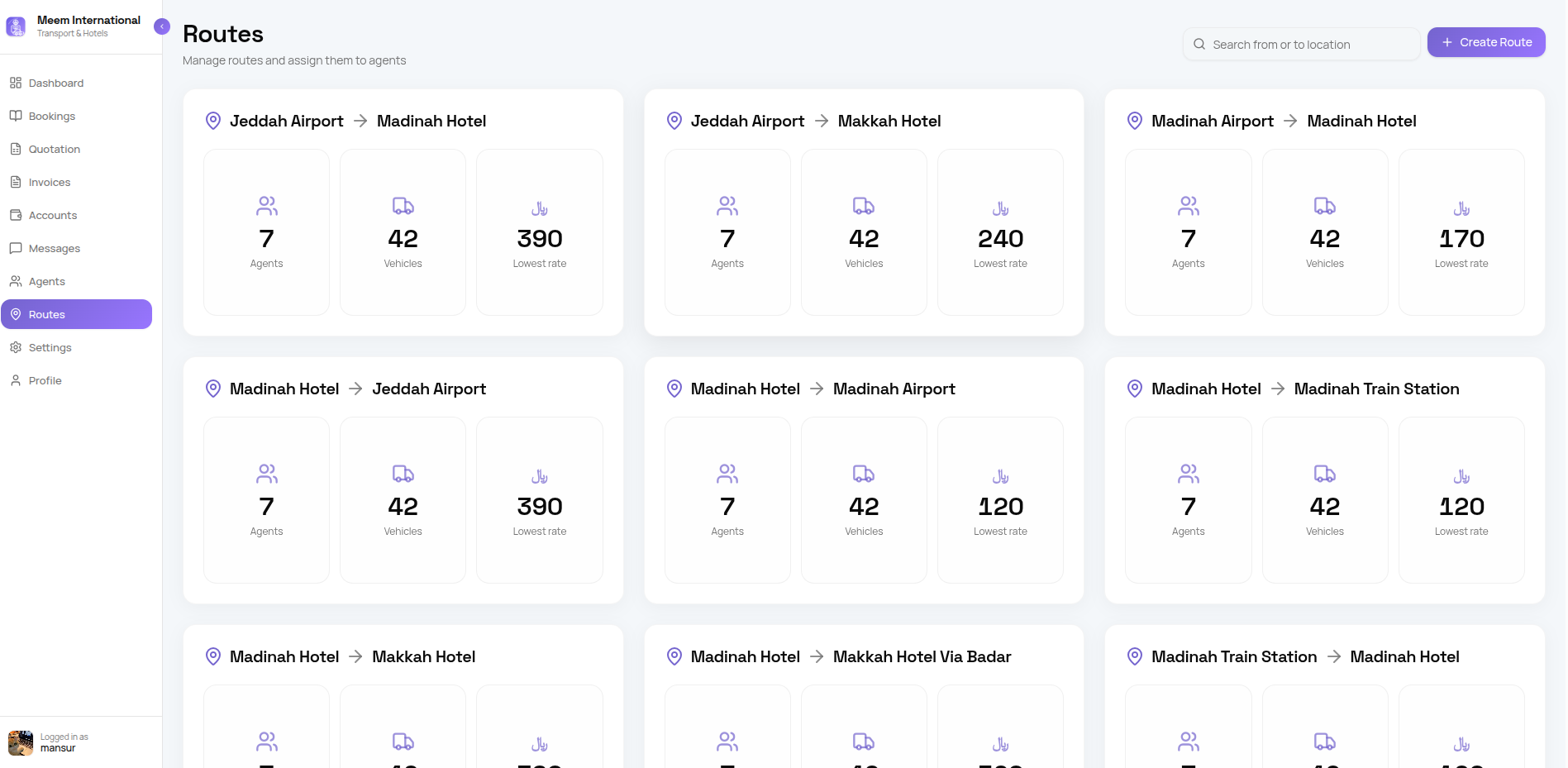Open Messages from the sidebar
This screenshot has width=1568, height=768.
[76, 248]
